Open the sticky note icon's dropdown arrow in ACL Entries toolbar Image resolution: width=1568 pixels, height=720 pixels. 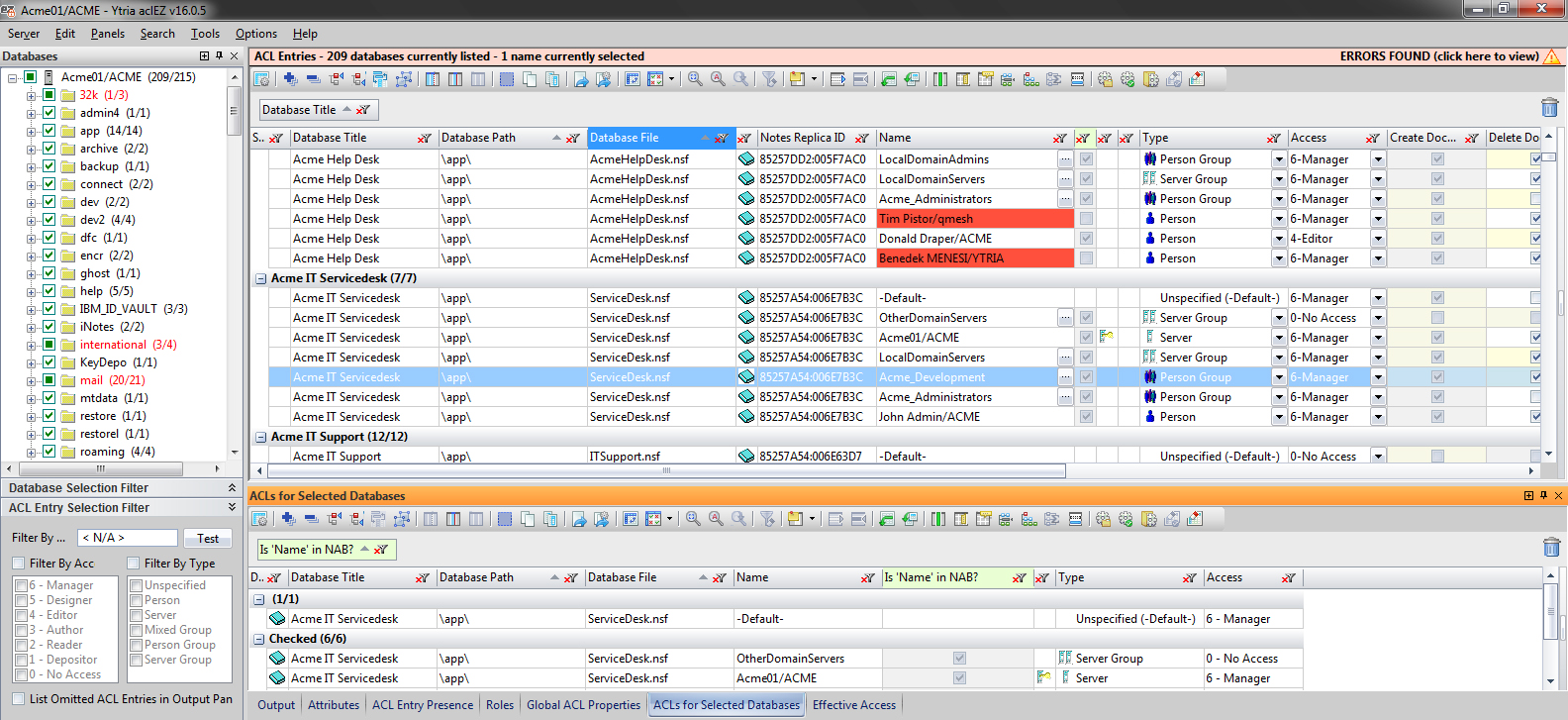click(x=814, y=79)
